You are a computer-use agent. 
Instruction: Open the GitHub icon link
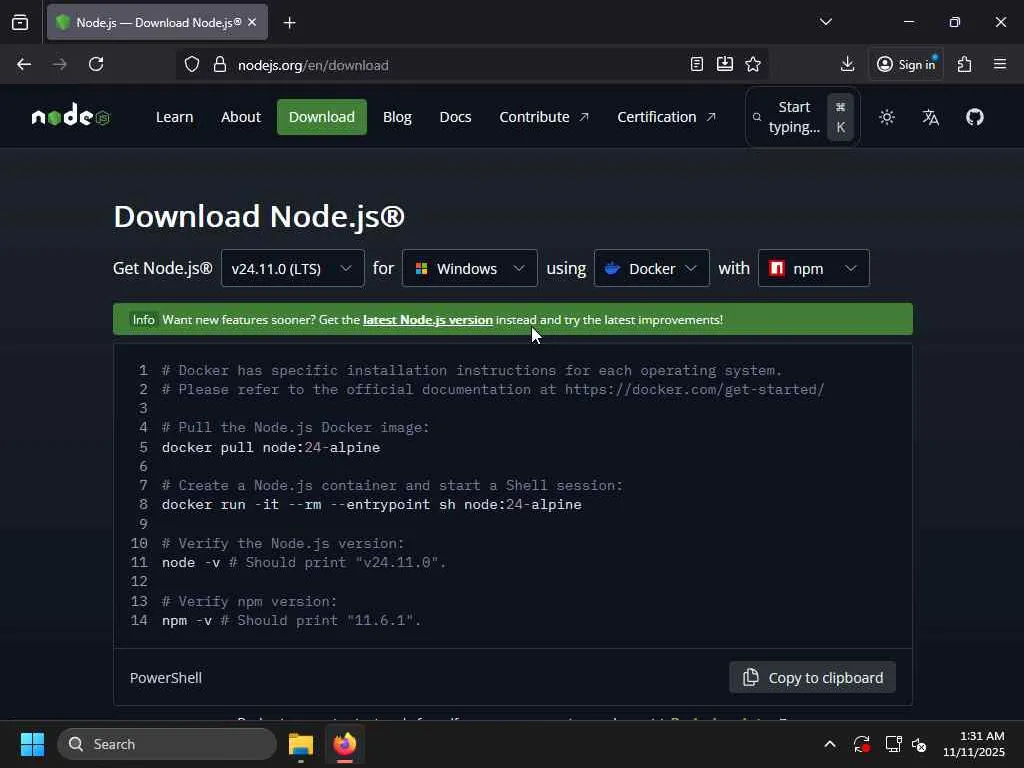tap(975, 117)
